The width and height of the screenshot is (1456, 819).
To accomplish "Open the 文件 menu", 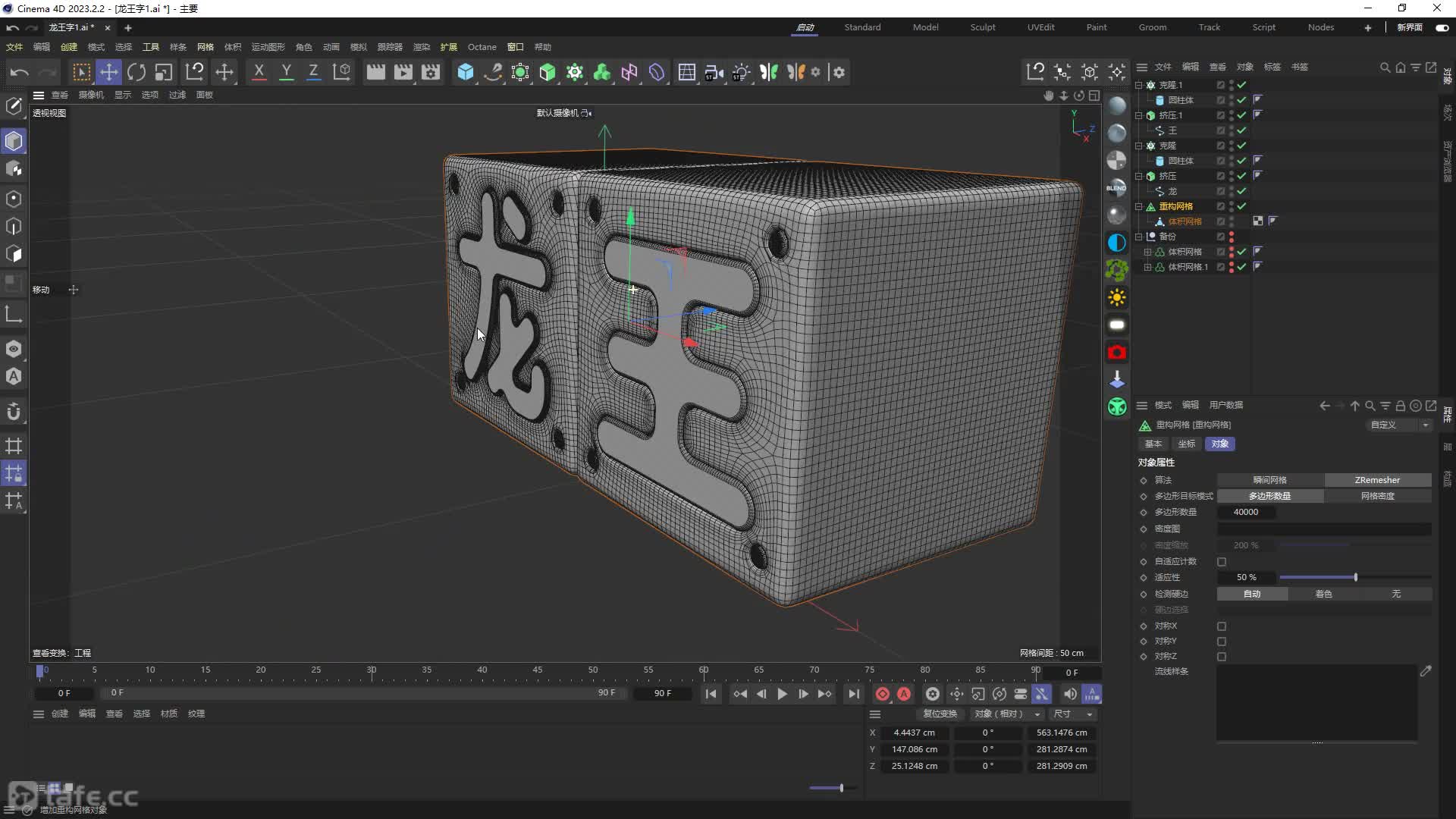I will coord(14,47).
